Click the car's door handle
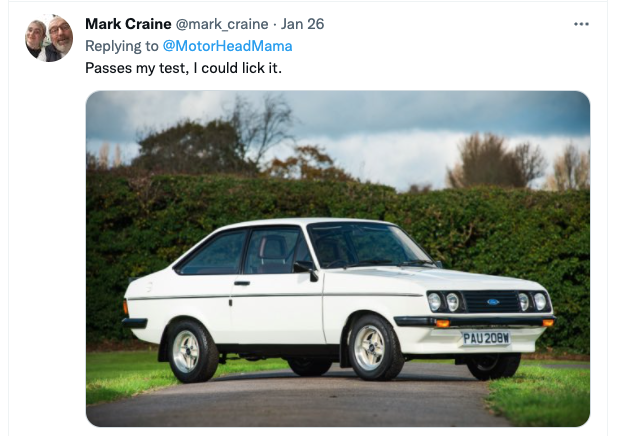This screenshot has height=436, width=624. tap(241, 282)
